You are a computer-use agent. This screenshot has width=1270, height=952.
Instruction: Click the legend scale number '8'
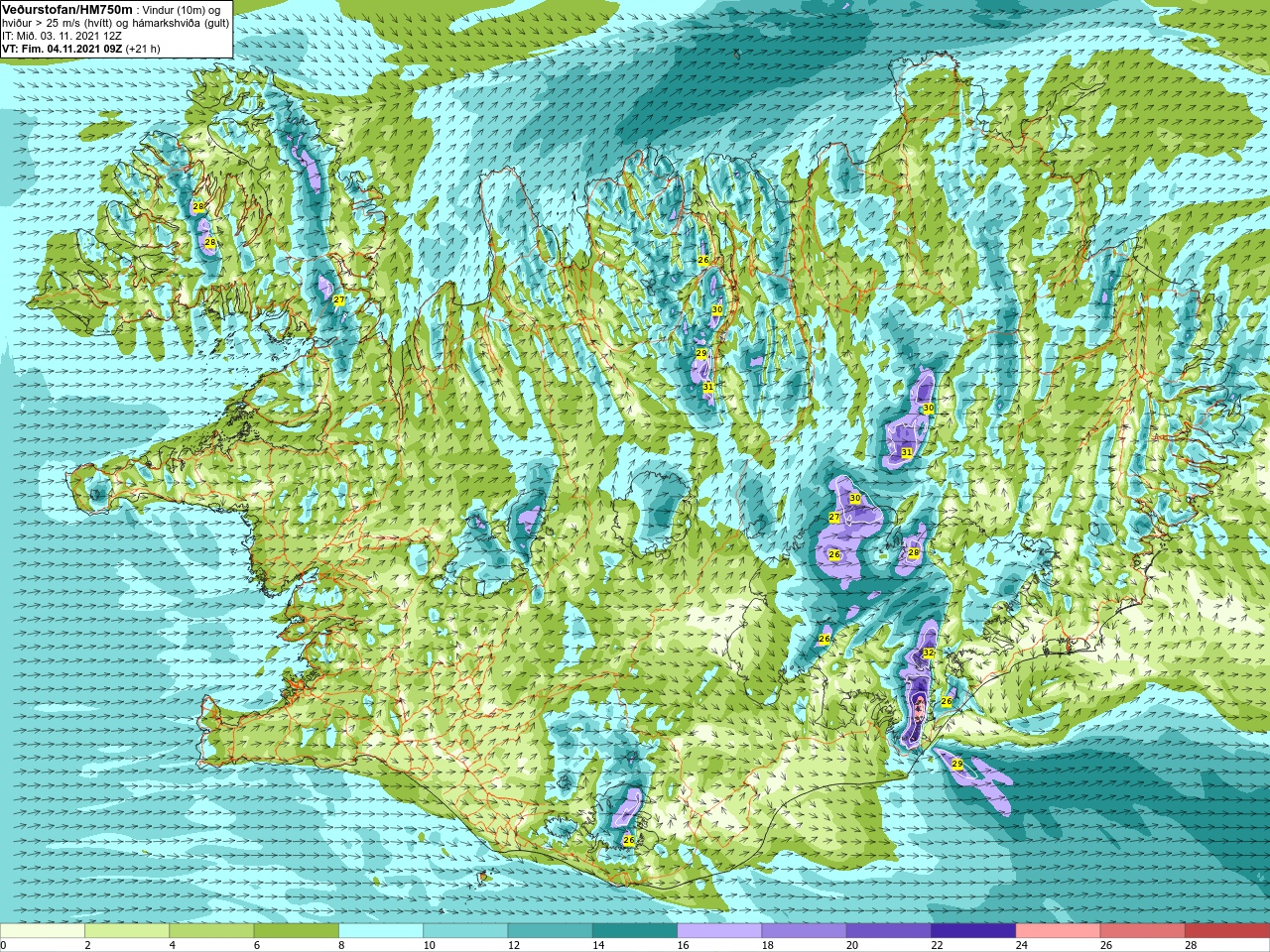point(342,945)
